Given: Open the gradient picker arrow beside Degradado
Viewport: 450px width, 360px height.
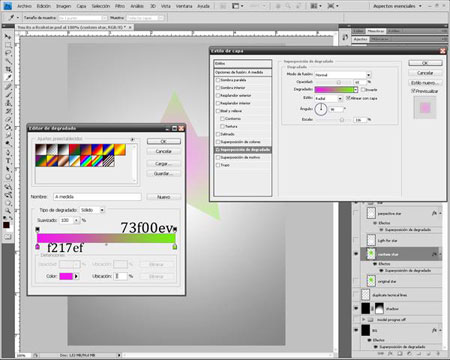Looking at the screenshot, I should coord(356,89).
